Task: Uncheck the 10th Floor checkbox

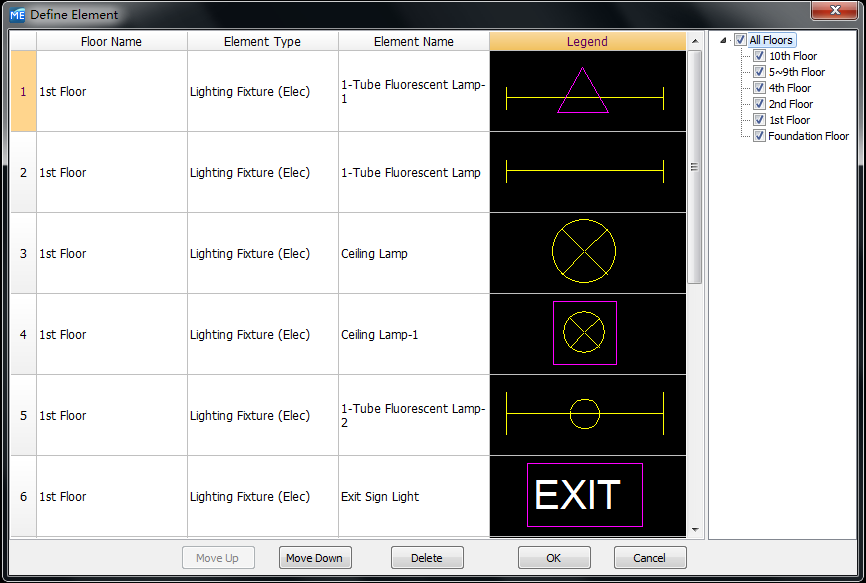Action: [x=759, y=56]
